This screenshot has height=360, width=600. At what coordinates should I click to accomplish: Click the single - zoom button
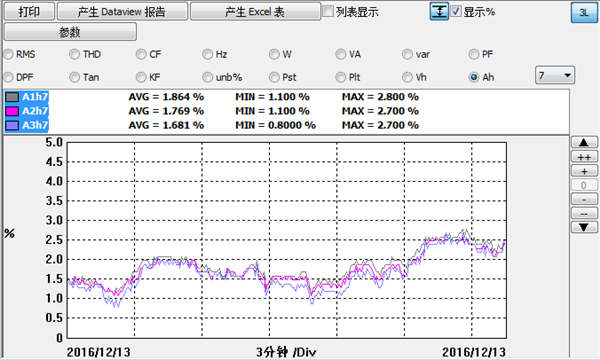(x=584, y=199)
